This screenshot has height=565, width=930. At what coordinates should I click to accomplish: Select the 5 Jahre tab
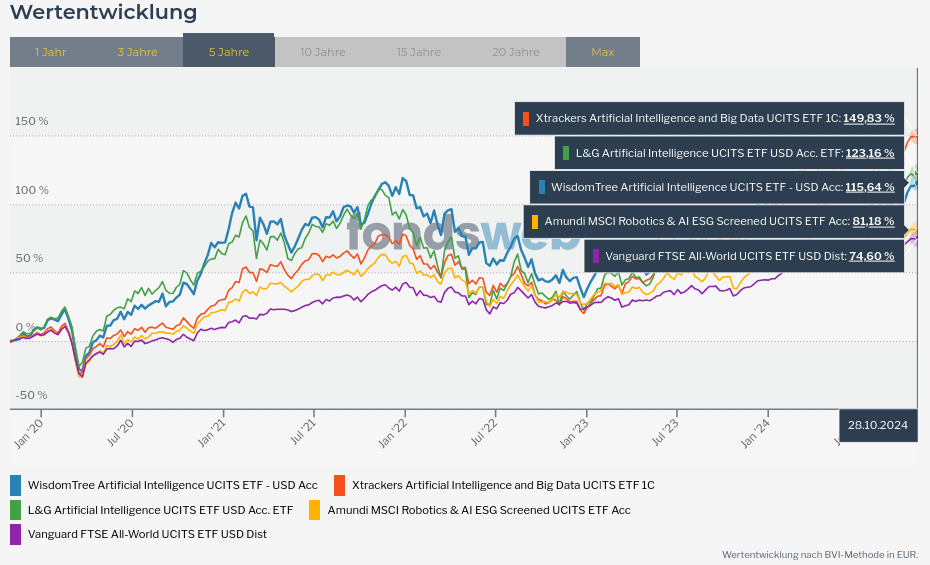click(x=228, y=51)
